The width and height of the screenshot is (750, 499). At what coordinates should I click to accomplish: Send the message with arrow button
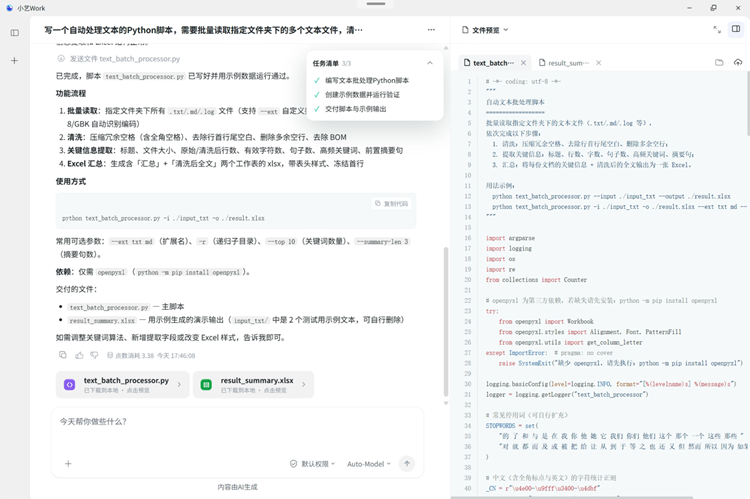click(407, 463)
